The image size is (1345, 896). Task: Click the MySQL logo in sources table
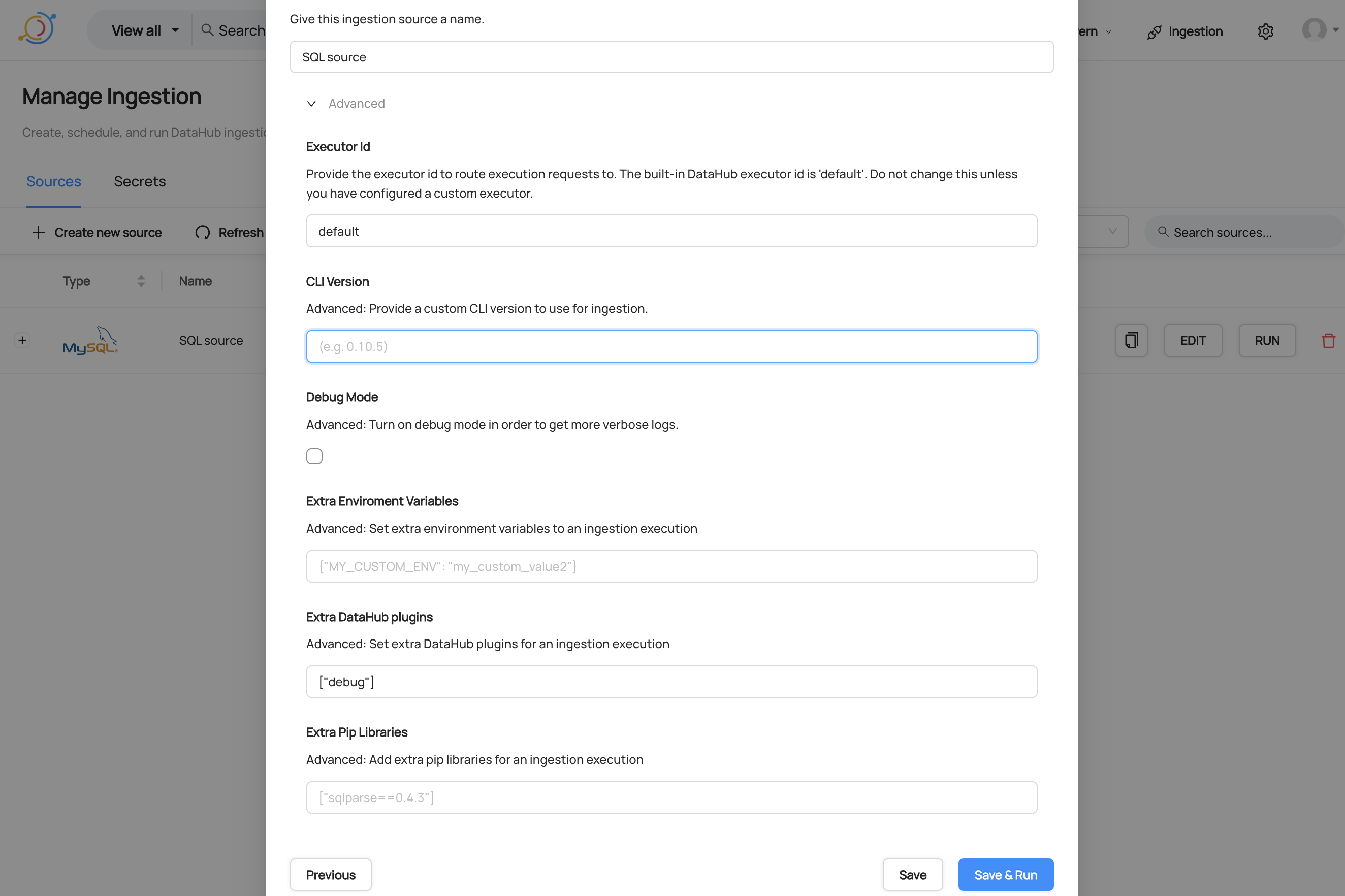[x=90, y=340]
